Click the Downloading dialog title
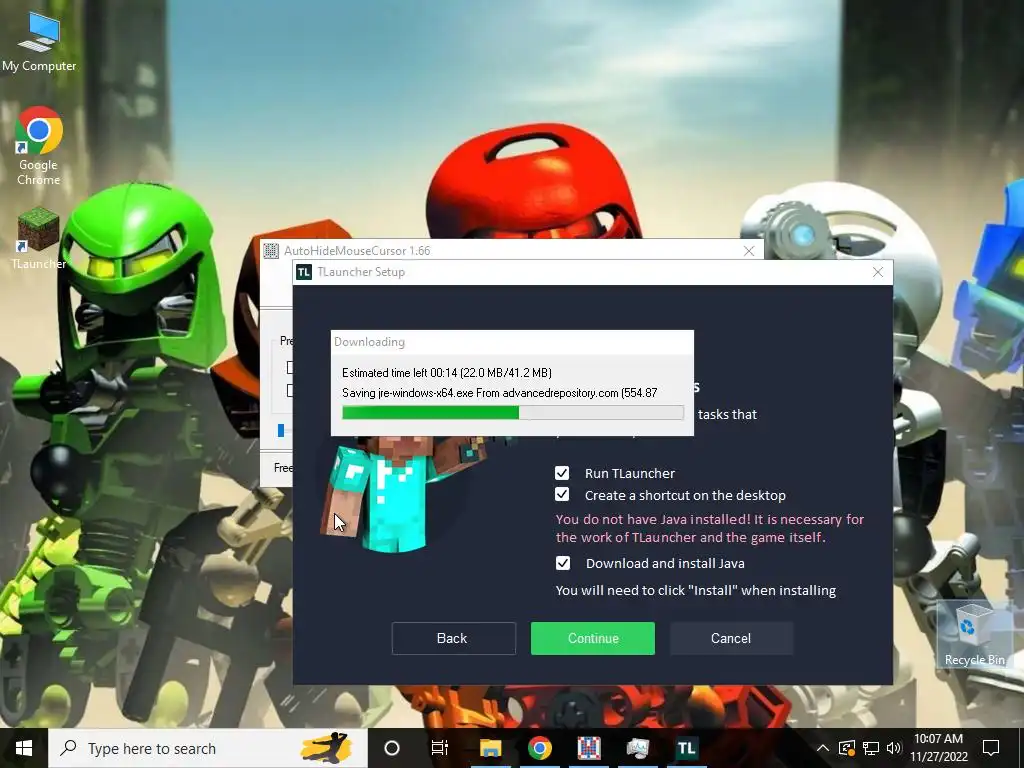 click(370, 342)
